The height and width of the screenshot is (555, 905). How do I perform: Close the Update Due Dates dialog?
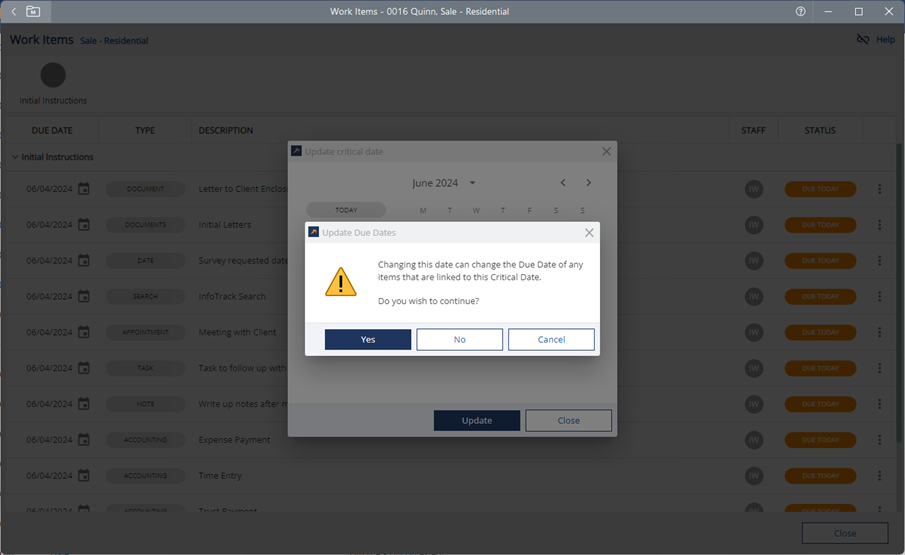coord(589,233)
